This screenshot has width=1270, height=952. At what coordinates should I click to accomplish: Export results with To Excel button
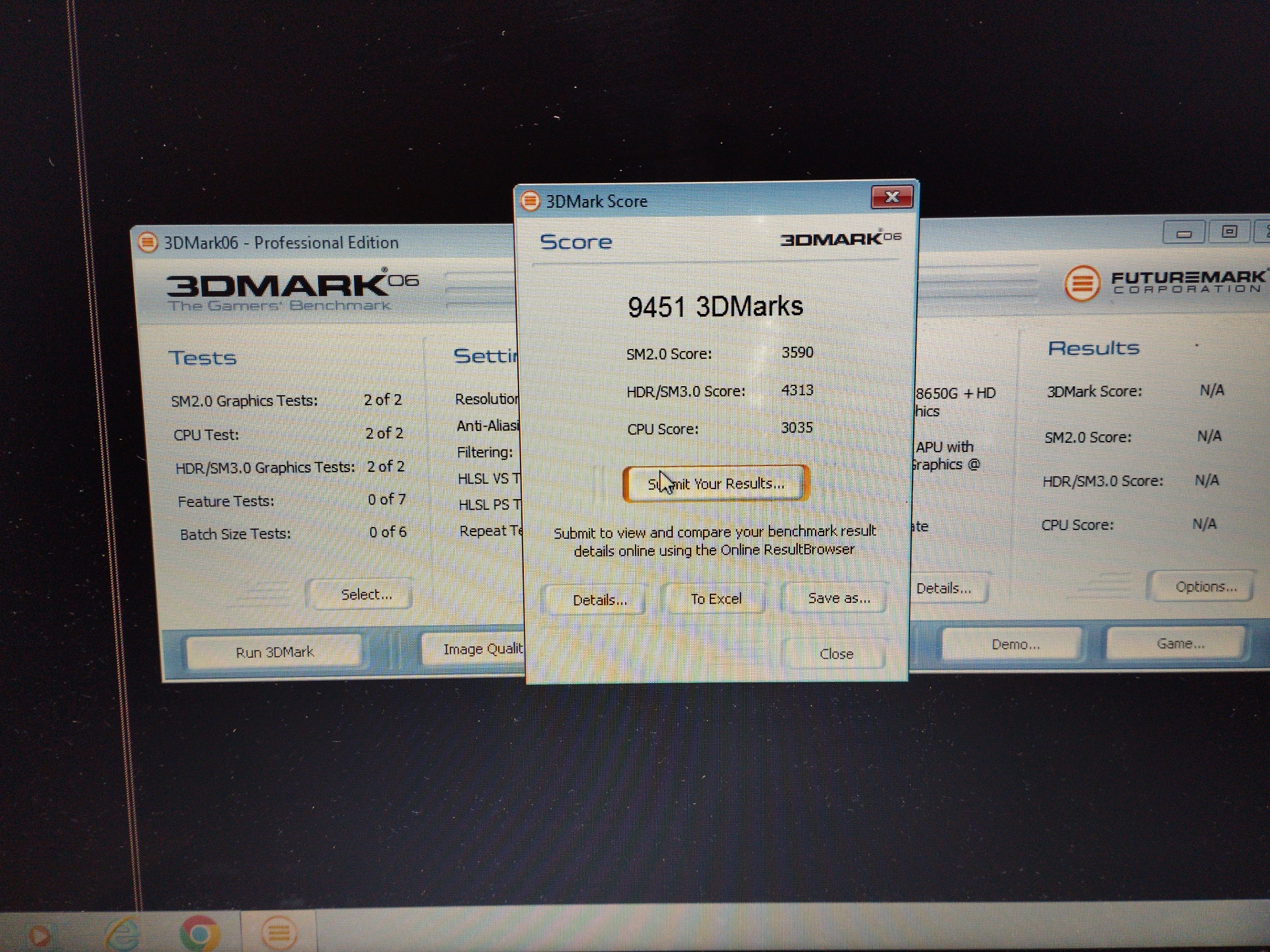pyautogui.click(x=716, y=599)
